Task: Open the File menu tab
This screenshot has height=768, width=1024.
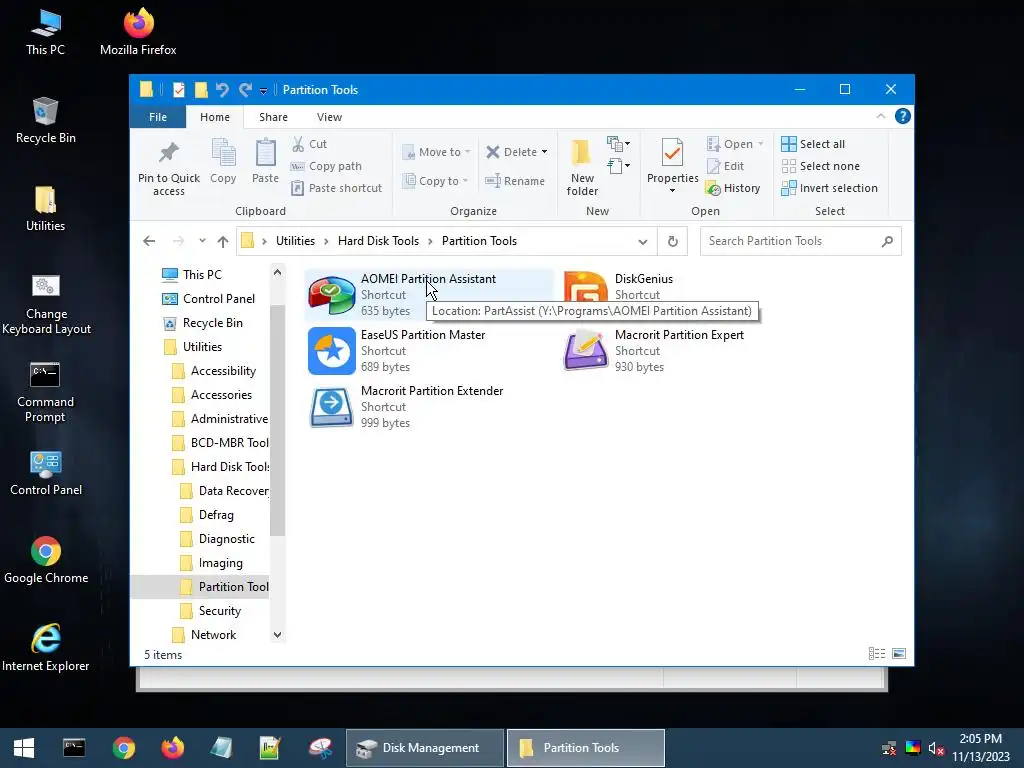Action: [157, 117]
